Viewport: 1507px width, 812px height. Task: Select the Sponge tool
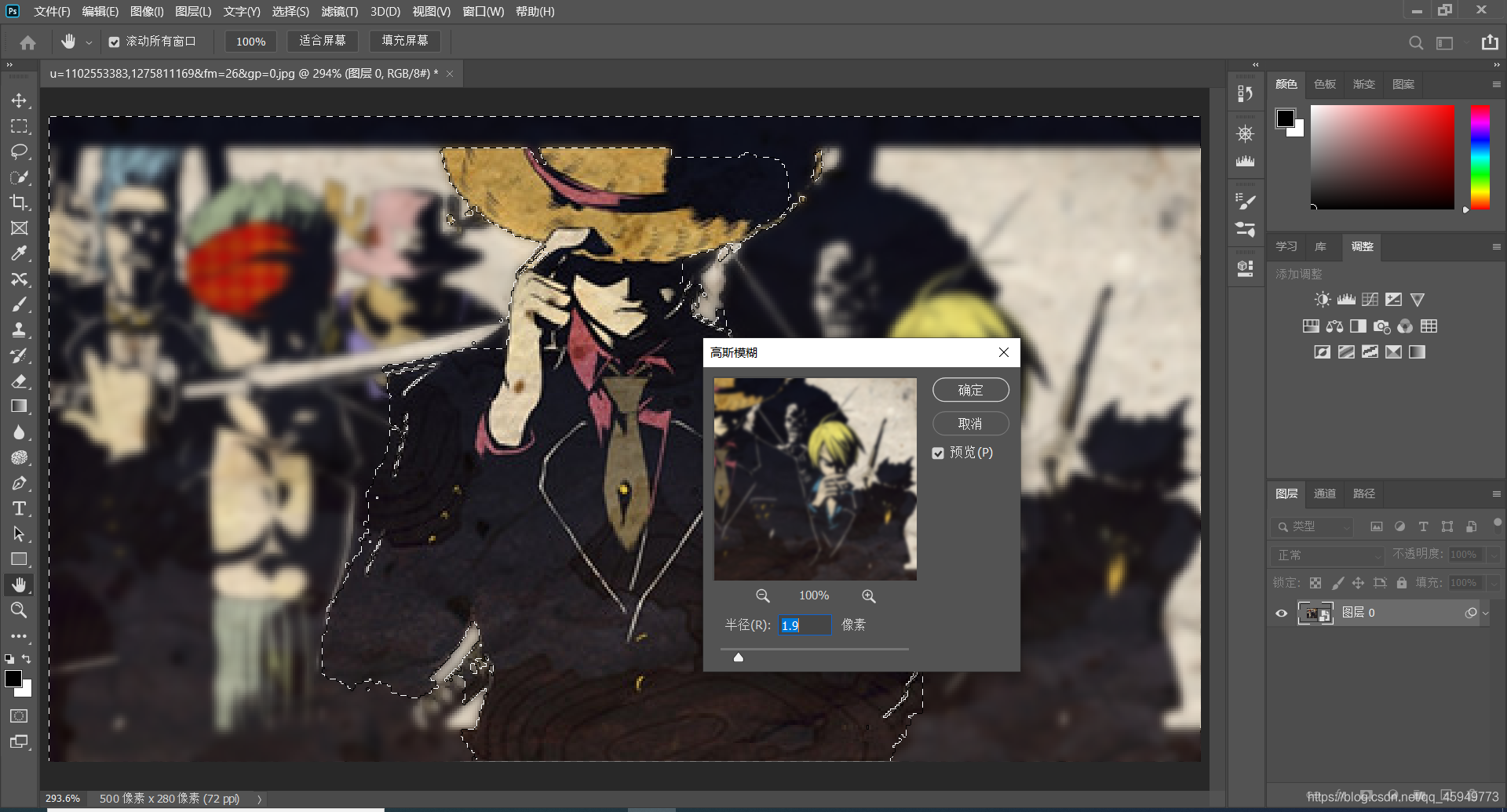[19, 457]
